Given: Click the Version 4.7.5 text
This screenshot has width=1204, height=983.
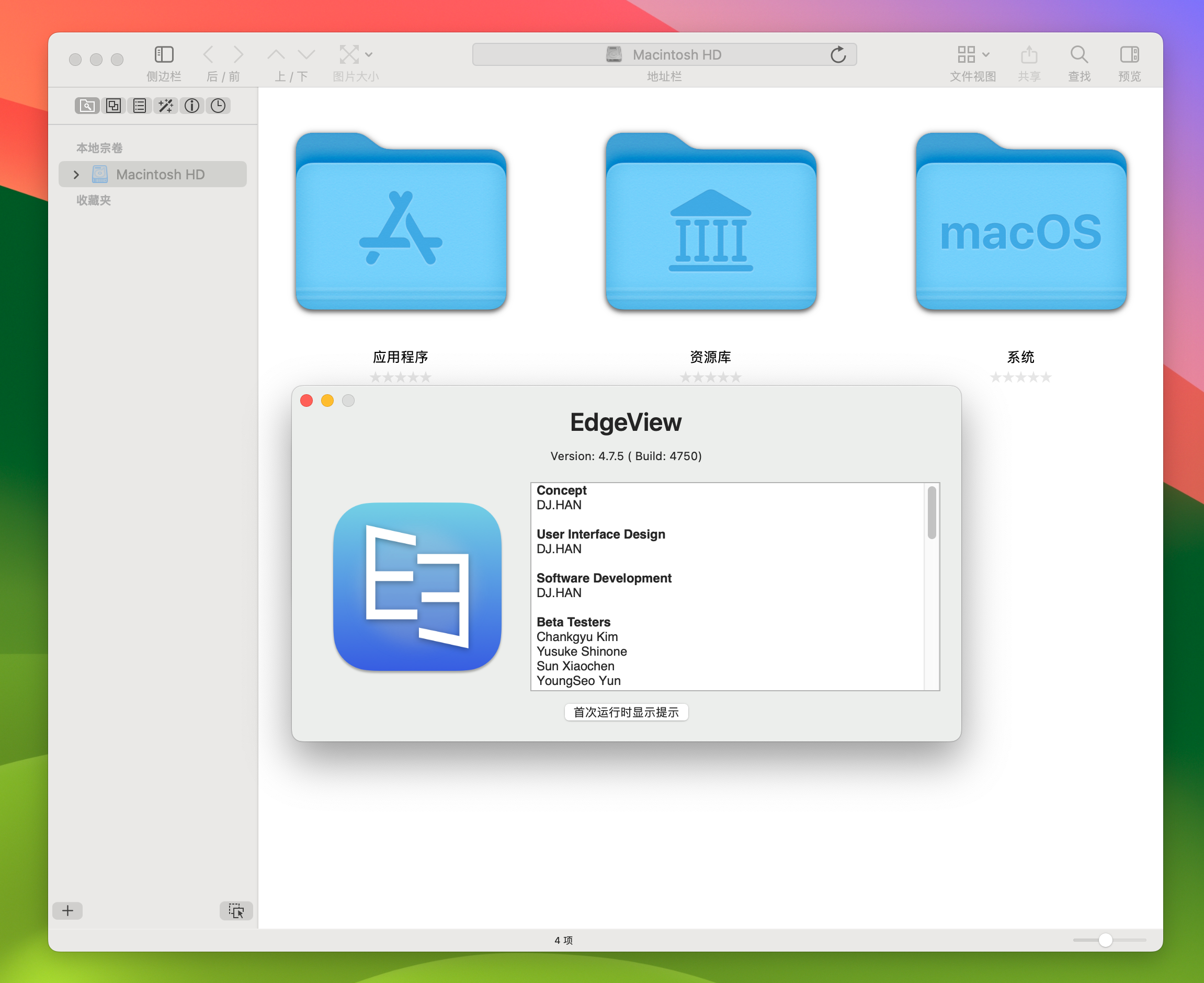Looking at the screenshot, I should click(x=627, y=456).
